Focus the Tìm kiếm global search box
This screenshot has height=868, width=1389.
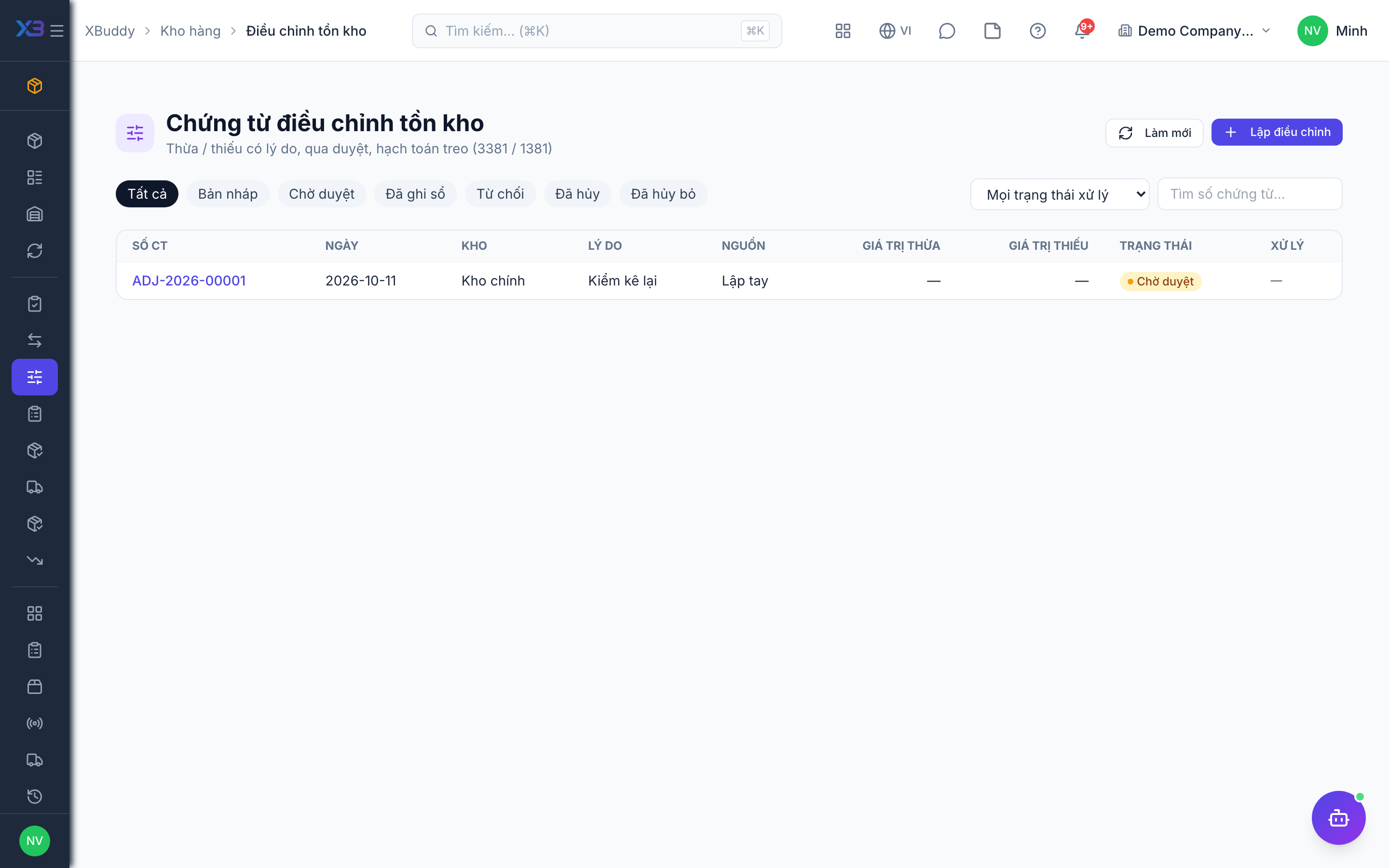[597, 30]
